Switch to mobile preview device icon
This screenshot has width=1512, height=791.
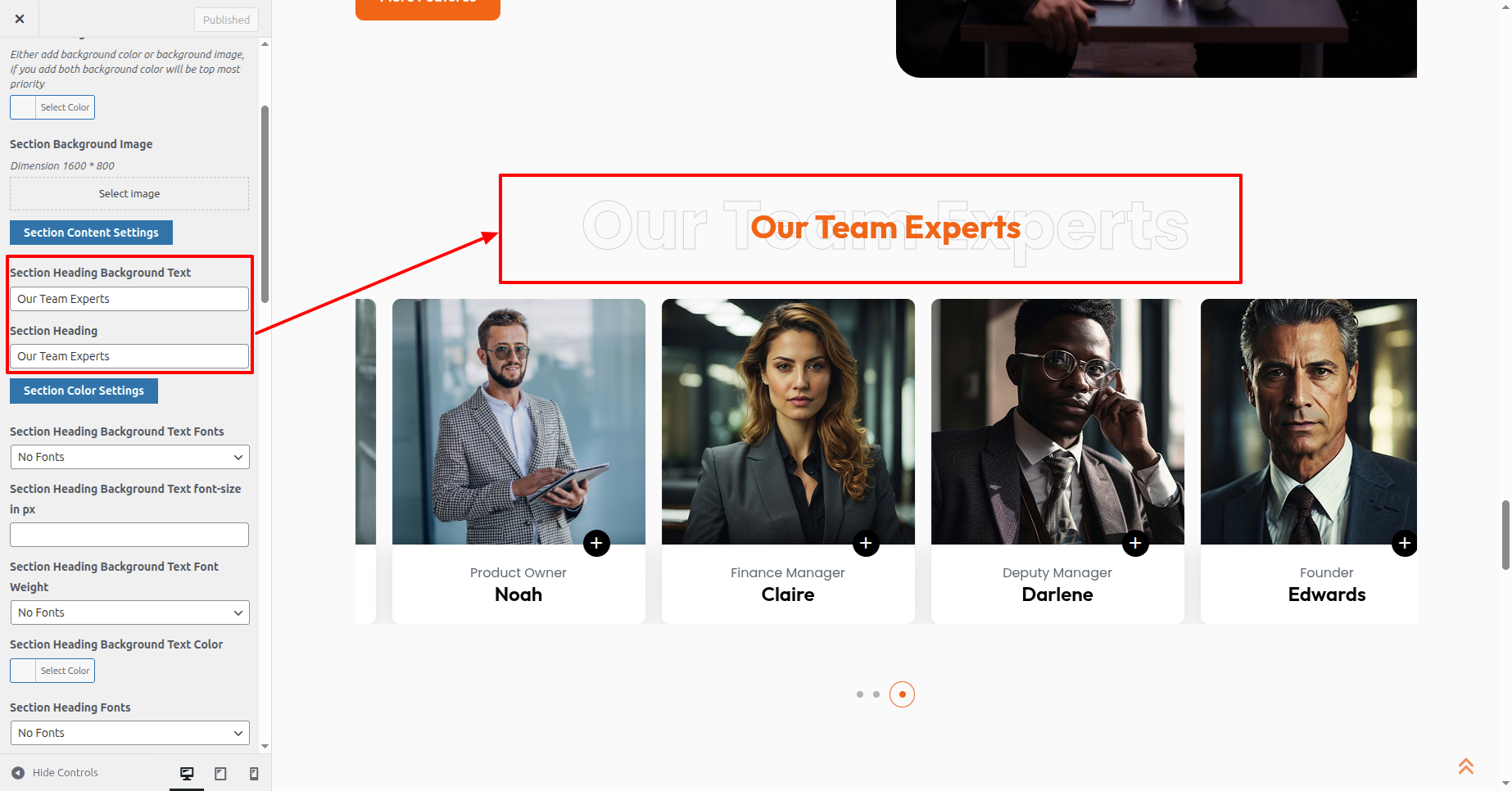click(254, 773)
